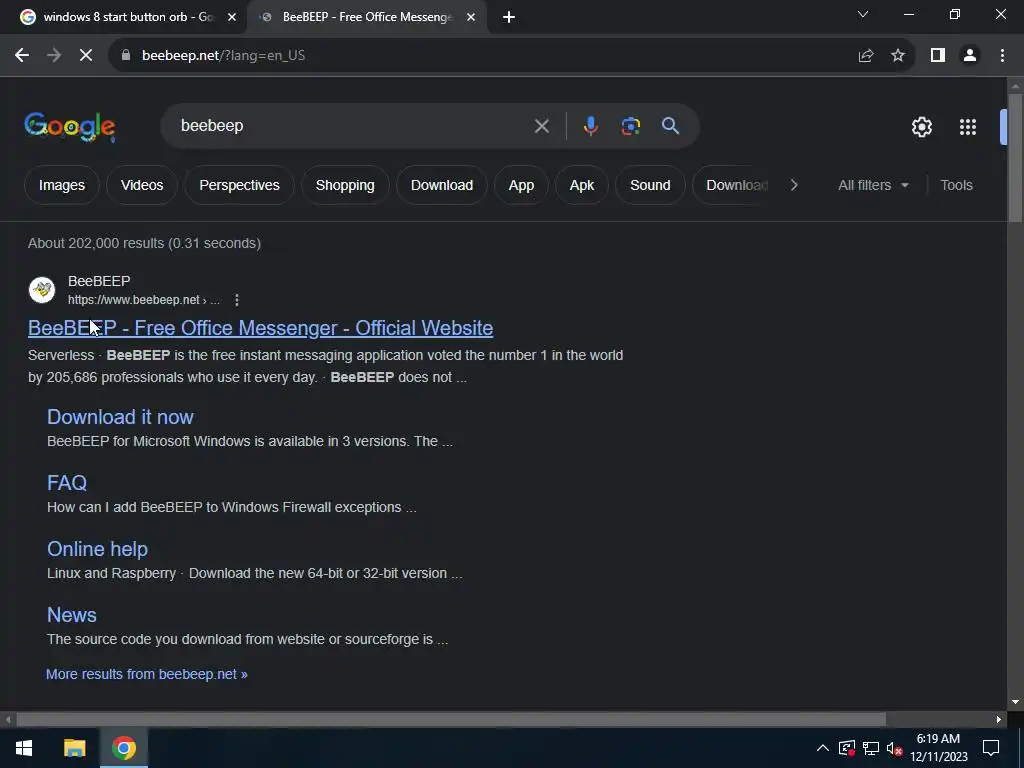Select BeeBEEP Free Office Messenger tab
Screen dimensions: 1024x768
click(368, 17)
